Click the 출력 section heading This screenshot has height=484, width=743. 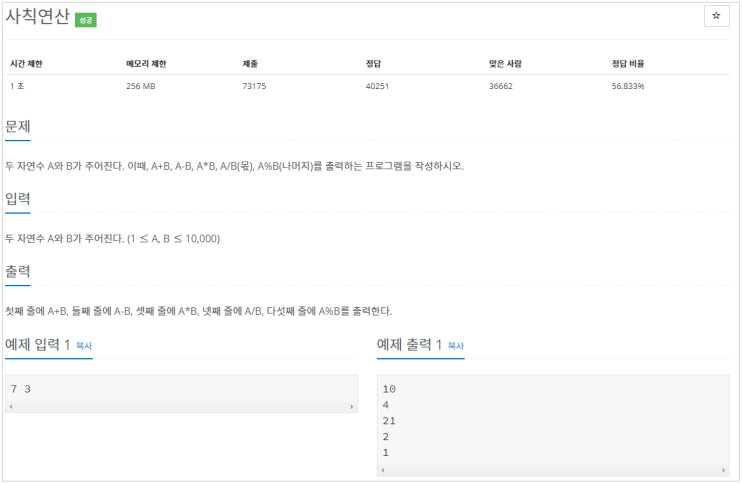click(x=18, y=271)
